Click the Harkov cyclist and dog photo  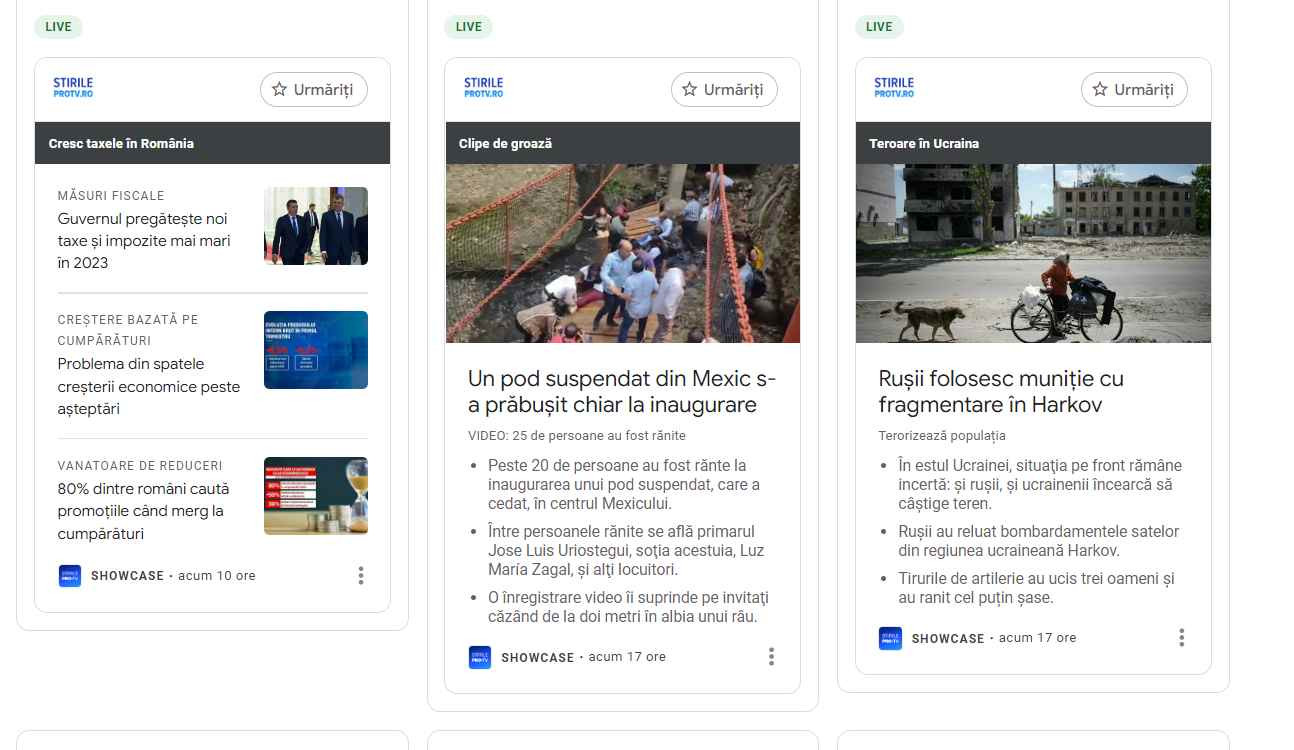tap(1033, 253)
